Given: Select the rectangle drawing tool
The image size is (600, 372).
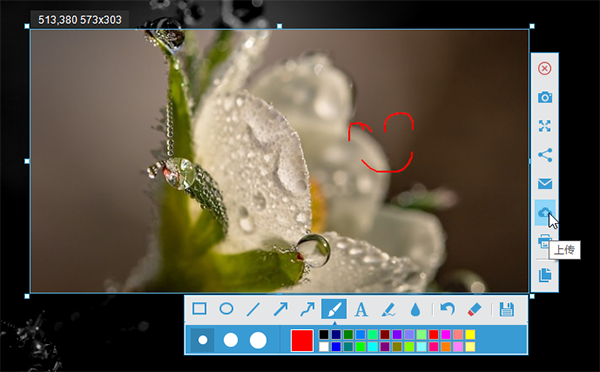Looking at the screenshot, I should tap(199, 308).
